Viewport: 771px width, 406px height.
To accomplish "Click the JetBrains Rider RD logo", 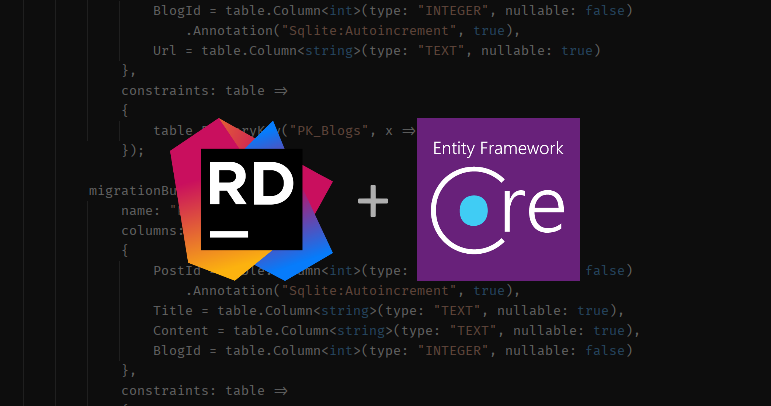I will click(251, 200).
